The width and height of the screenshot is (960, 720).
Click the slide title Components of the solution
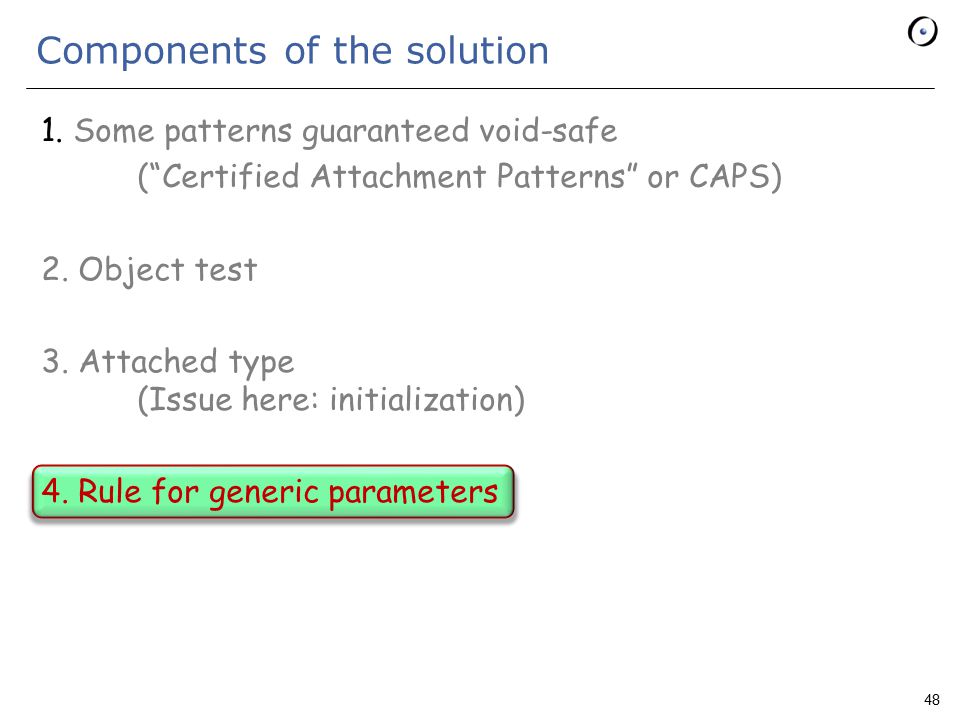pyautogui.click(x=293, y=50)
